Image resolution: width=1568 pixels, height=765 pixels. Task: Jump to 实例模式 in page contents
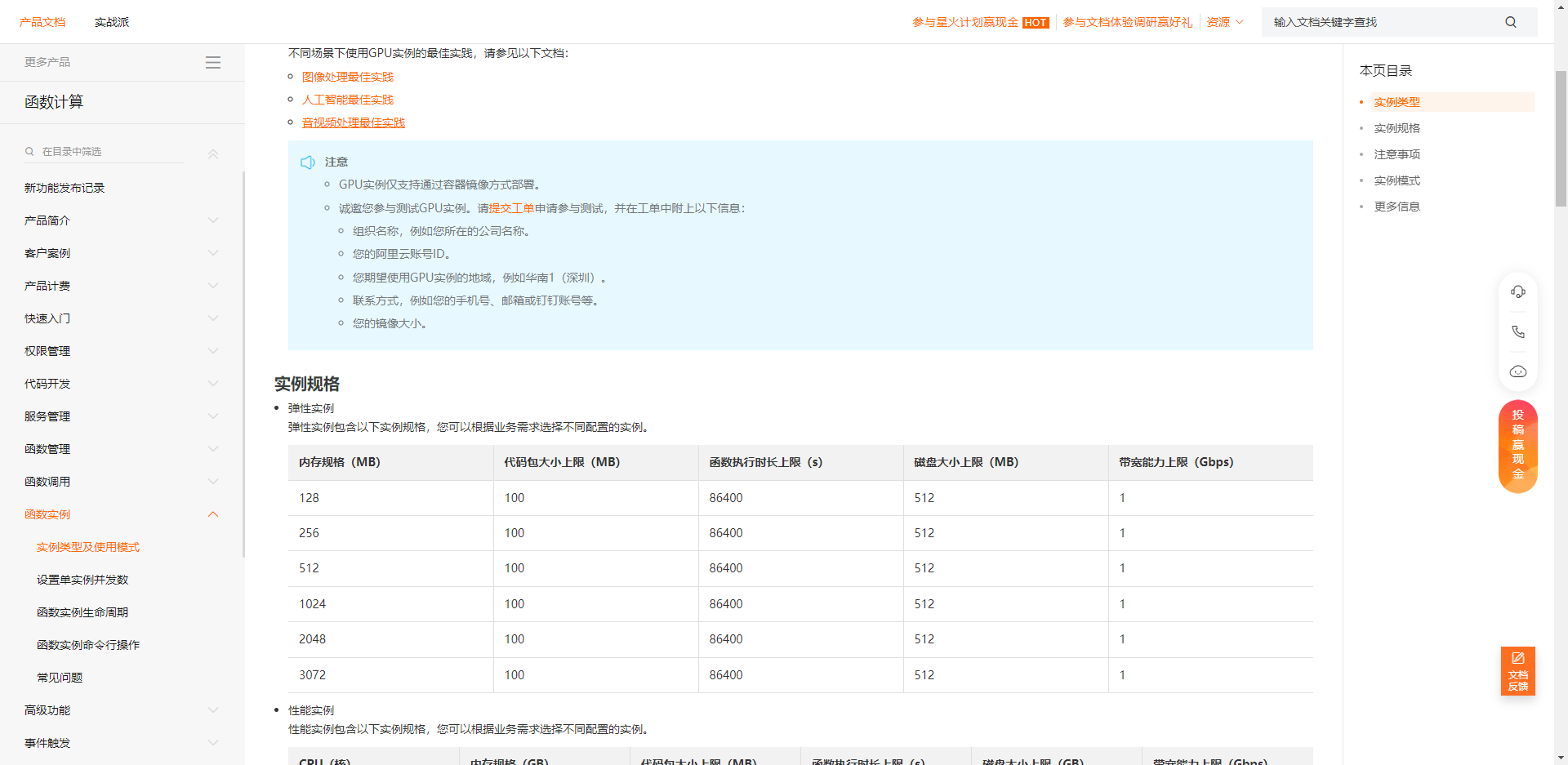tap(1396, 180)
